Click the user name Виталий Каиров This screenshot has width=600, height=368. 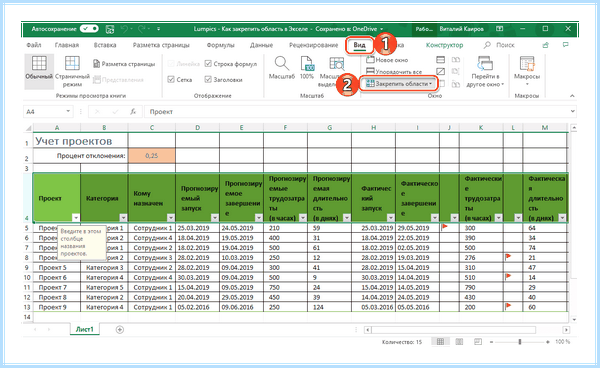pyautogui.click(x=461, y=29)
